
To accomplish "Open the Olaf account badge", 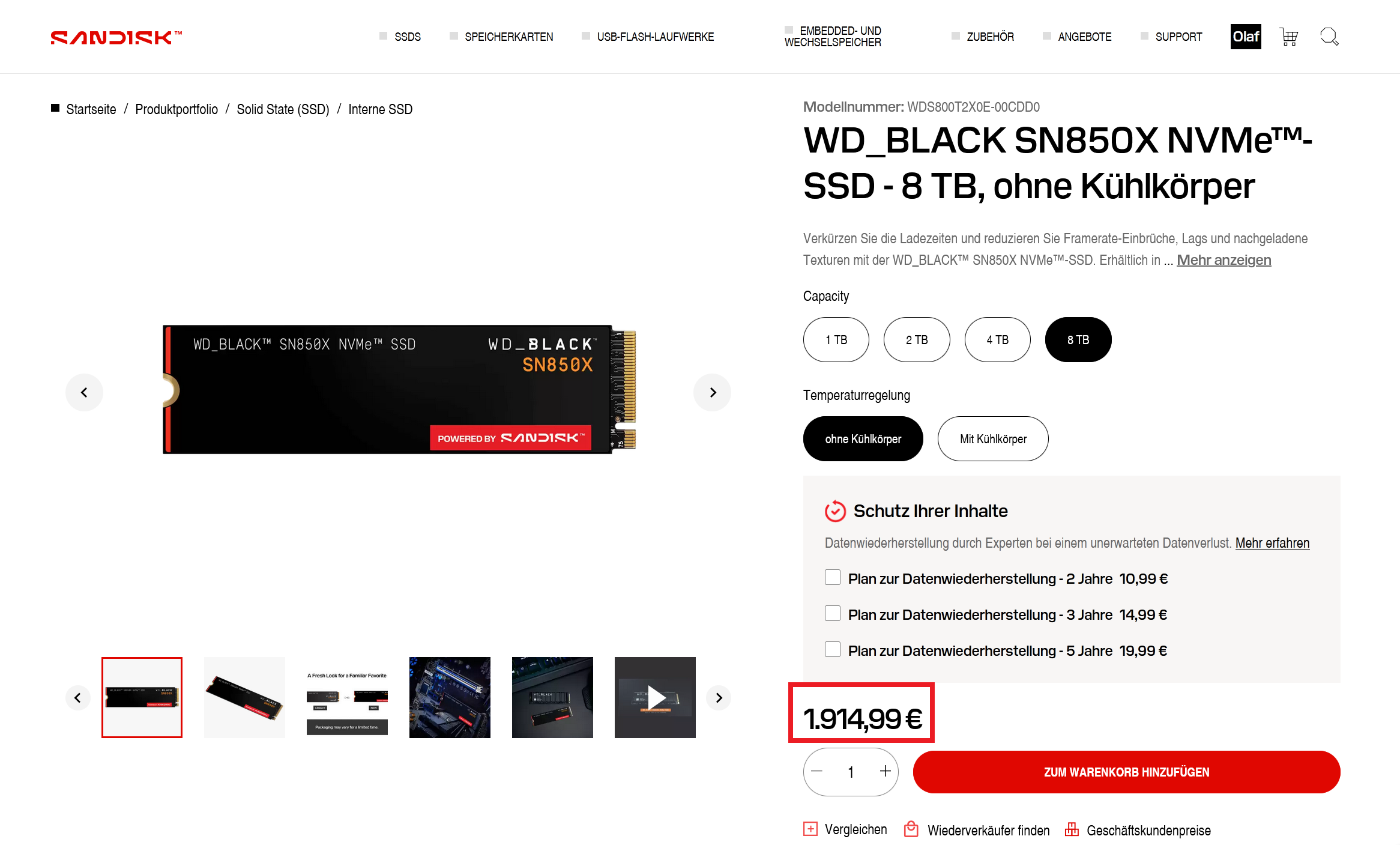I will pos(1246,37).
